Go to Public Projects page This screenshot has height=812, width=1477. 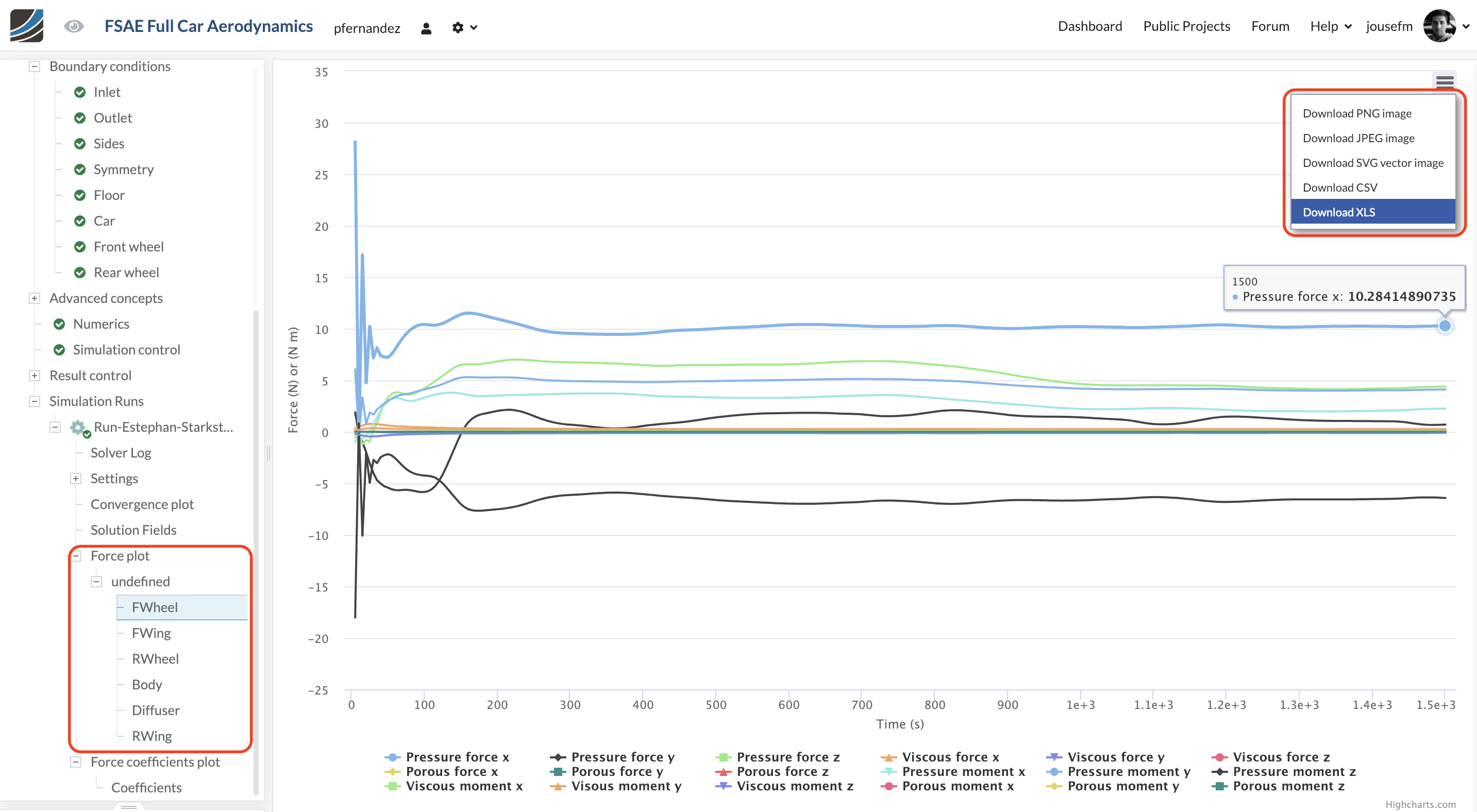pos(1186,26)
